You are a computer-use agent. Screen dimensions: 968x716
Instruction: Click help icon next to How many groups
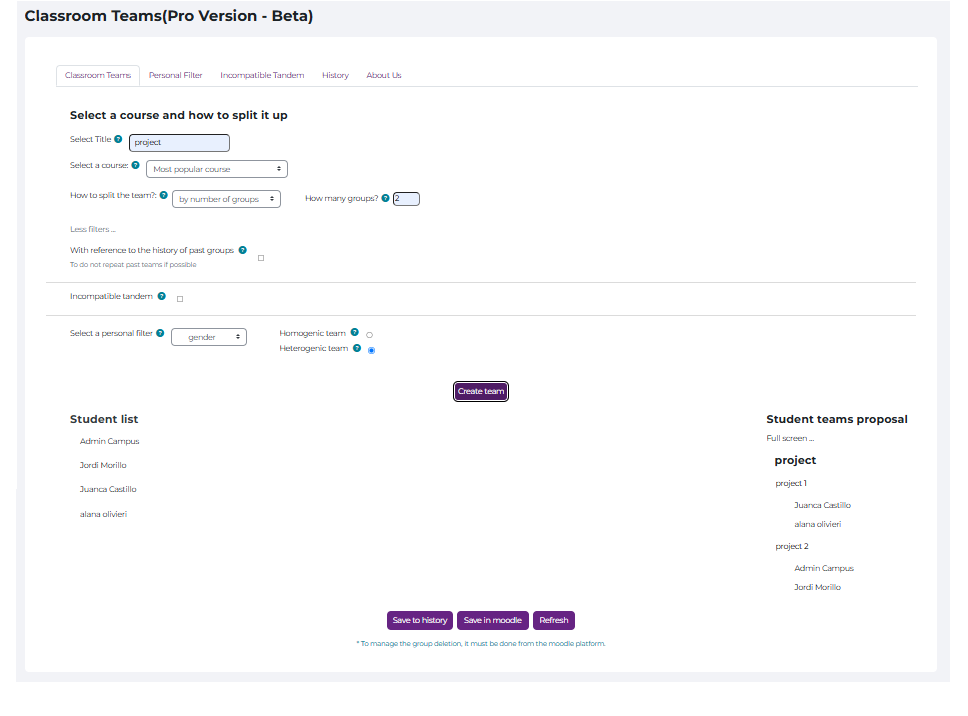(x=386, y=198)
